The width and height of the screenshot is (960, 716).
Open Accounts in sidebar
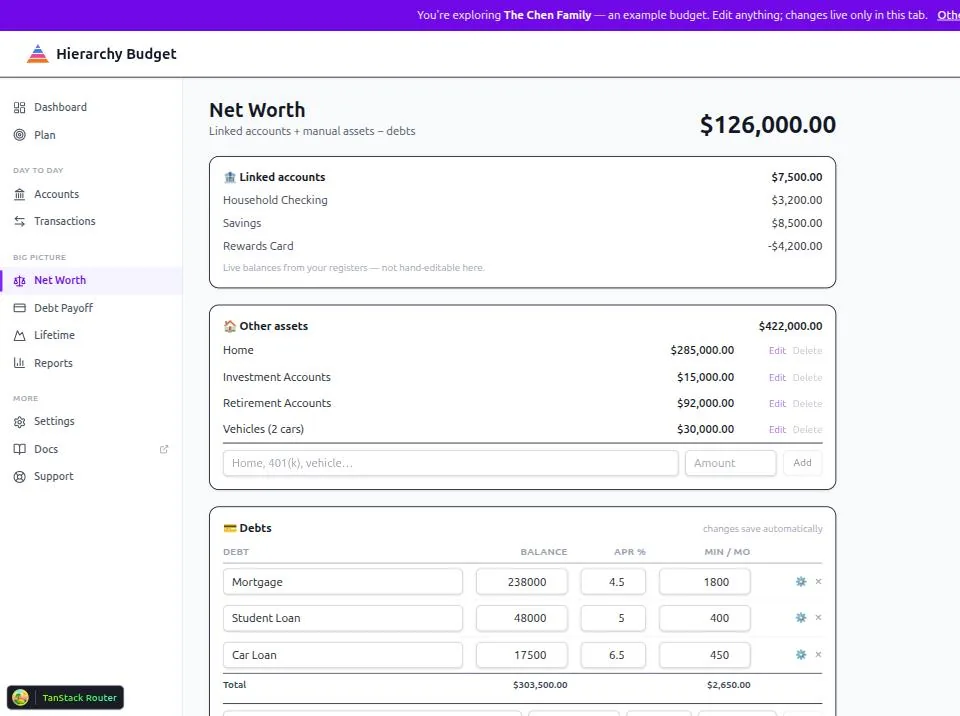[56, 194]
